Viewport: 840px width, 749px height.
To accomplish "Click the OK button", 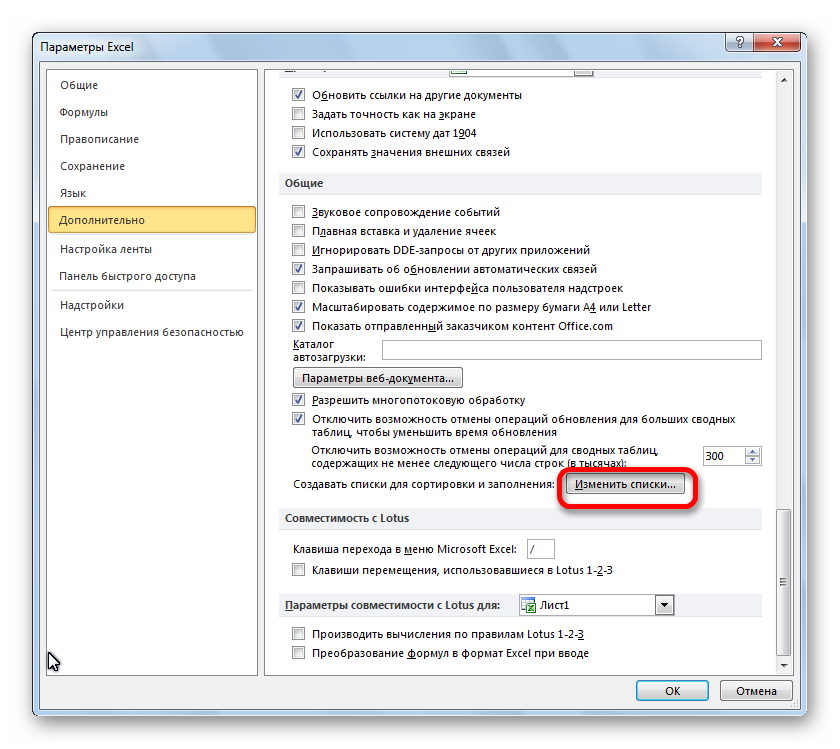I will pyautogui.click(x=672, y=691).
